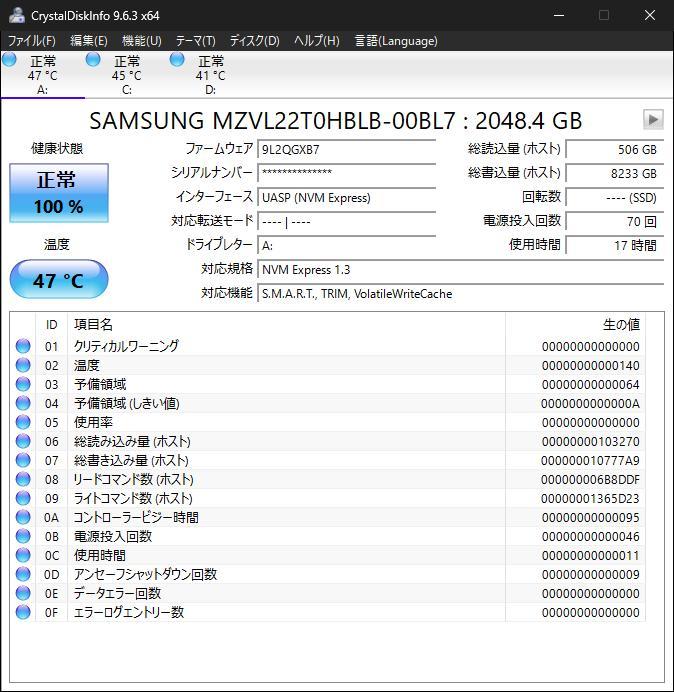Click status orb for row 0D アンセーフシャットダウン回数
The image size is (674, 692).
(23, 574)
